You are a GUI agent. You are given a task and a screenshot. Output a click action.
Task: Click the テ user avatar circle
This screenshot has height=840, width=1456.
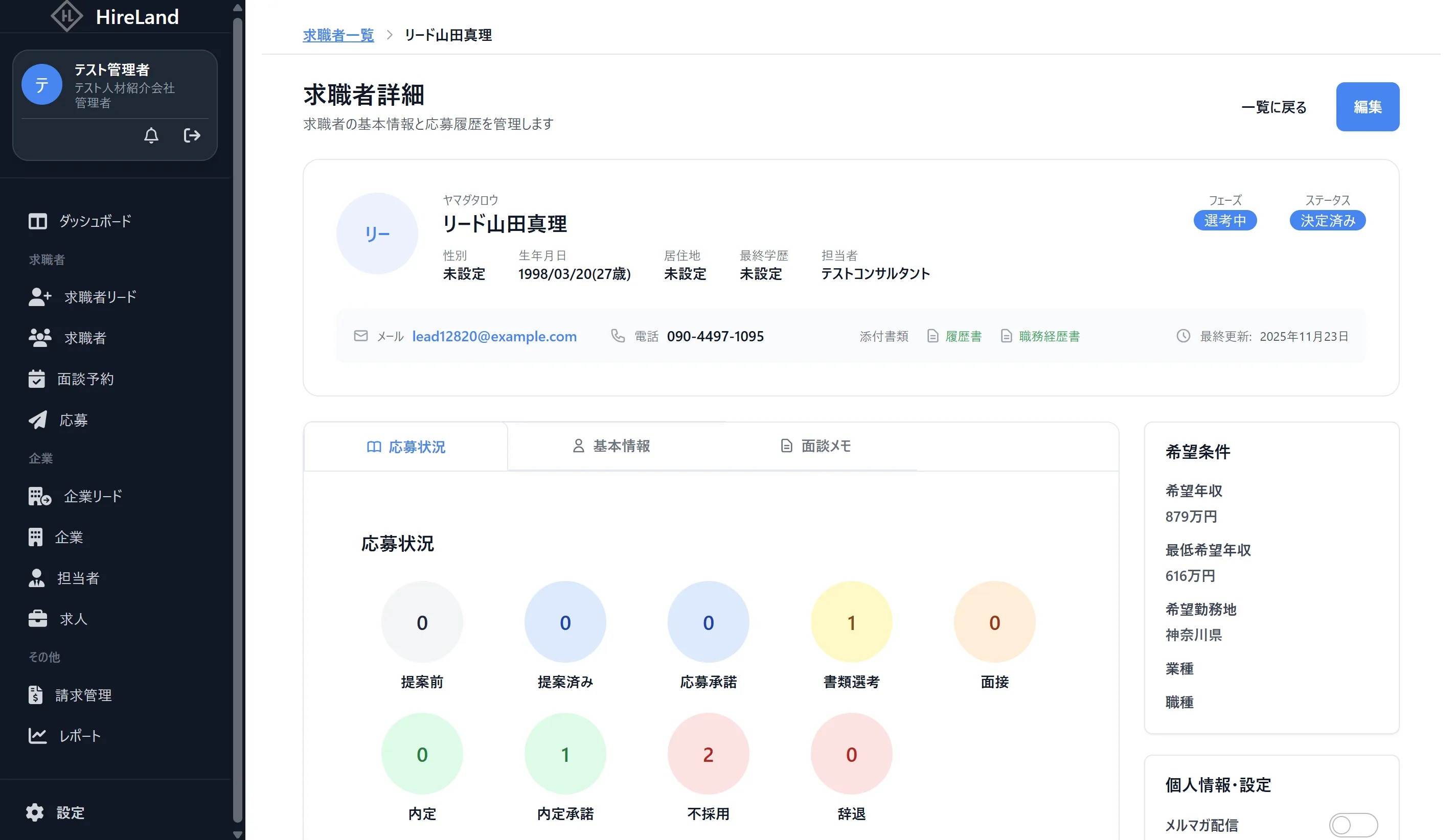pos(41,85)
